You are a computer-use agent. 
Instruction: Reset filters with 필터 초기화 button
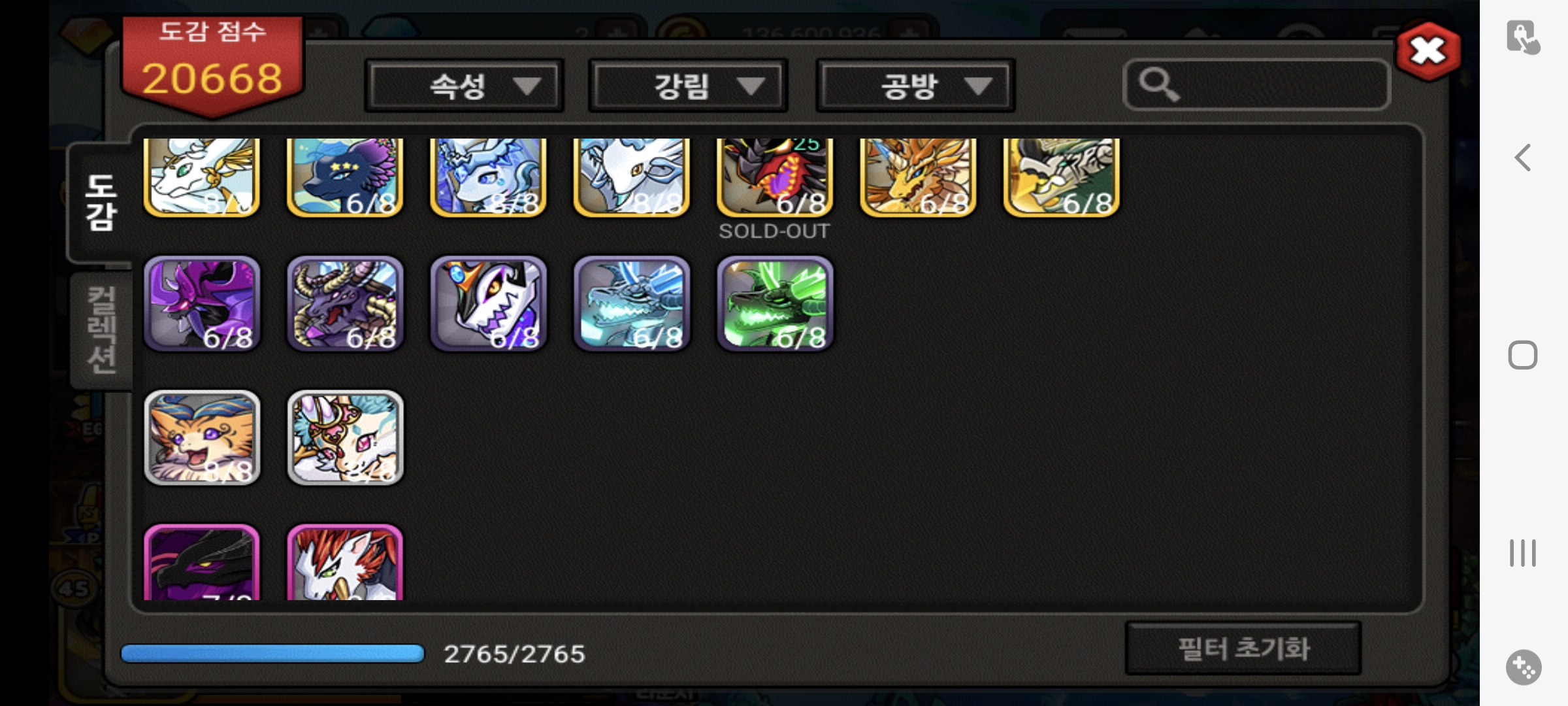[x=1243, y=648]
